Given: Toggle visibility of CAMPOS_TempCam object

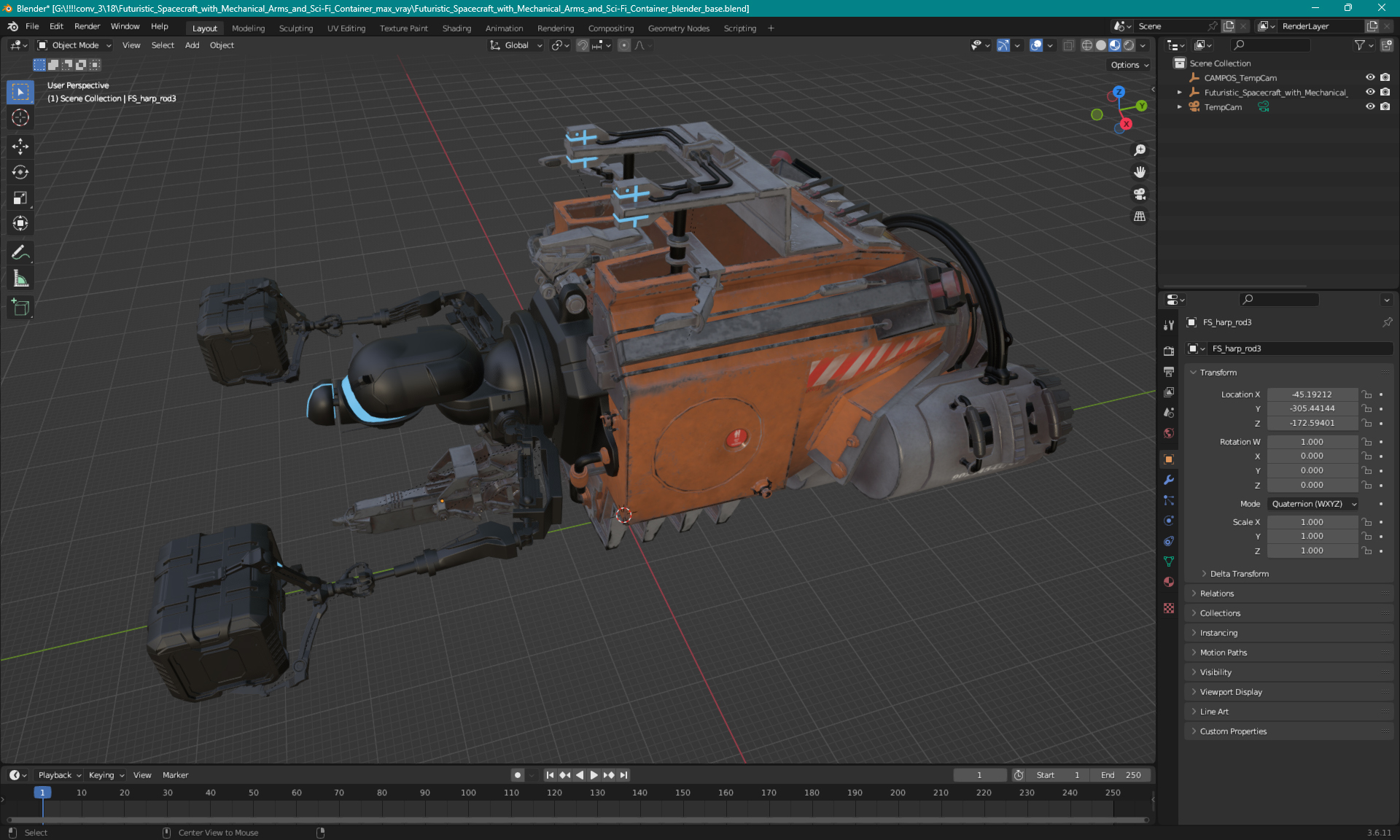Looking at the screenshot, I should (1370, 77).
